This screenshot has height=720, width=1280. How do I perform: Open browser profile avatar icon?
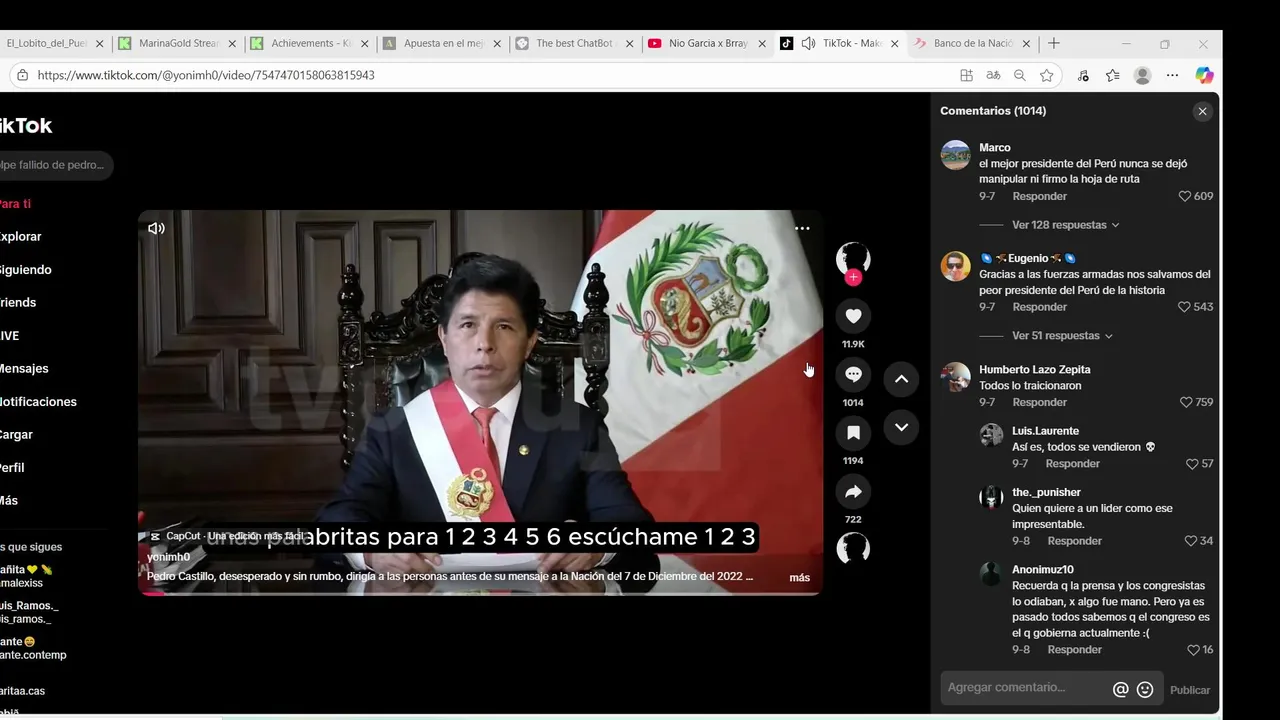point(1142,75)
